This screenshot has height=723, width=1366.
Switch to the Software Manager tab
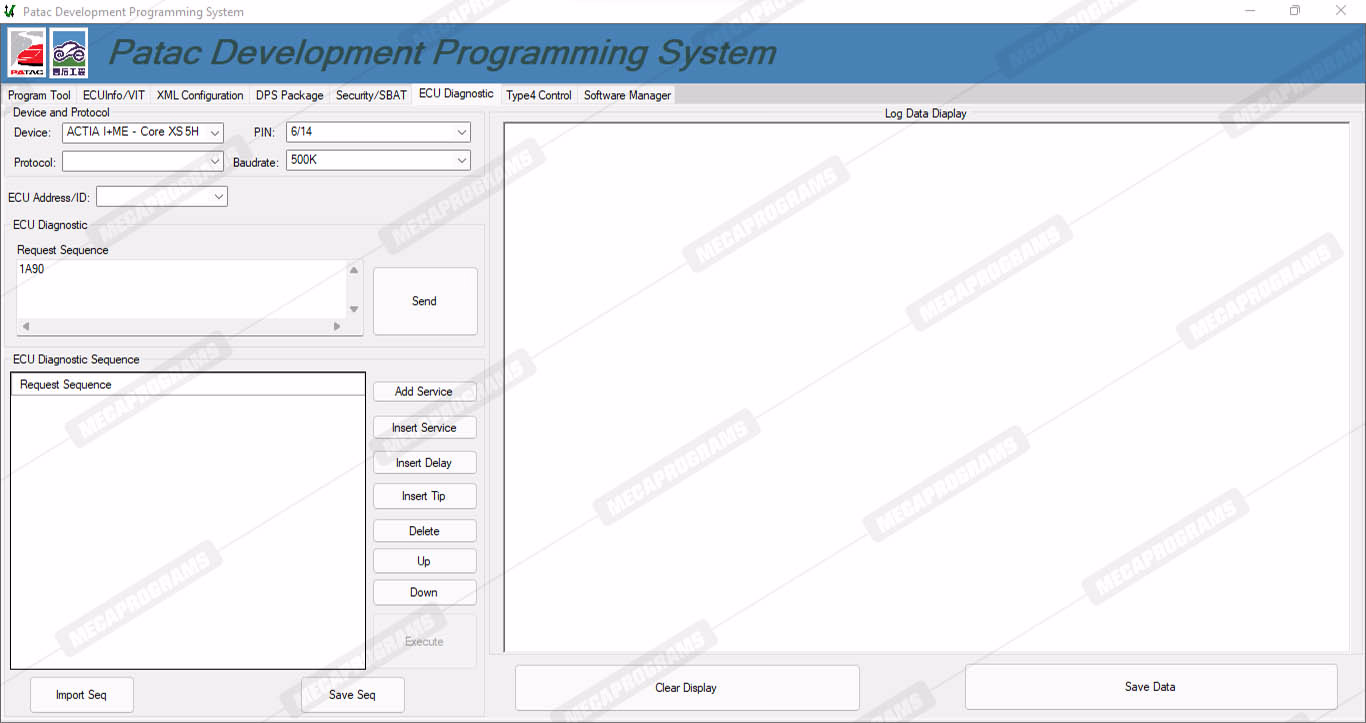click(627, 95)
